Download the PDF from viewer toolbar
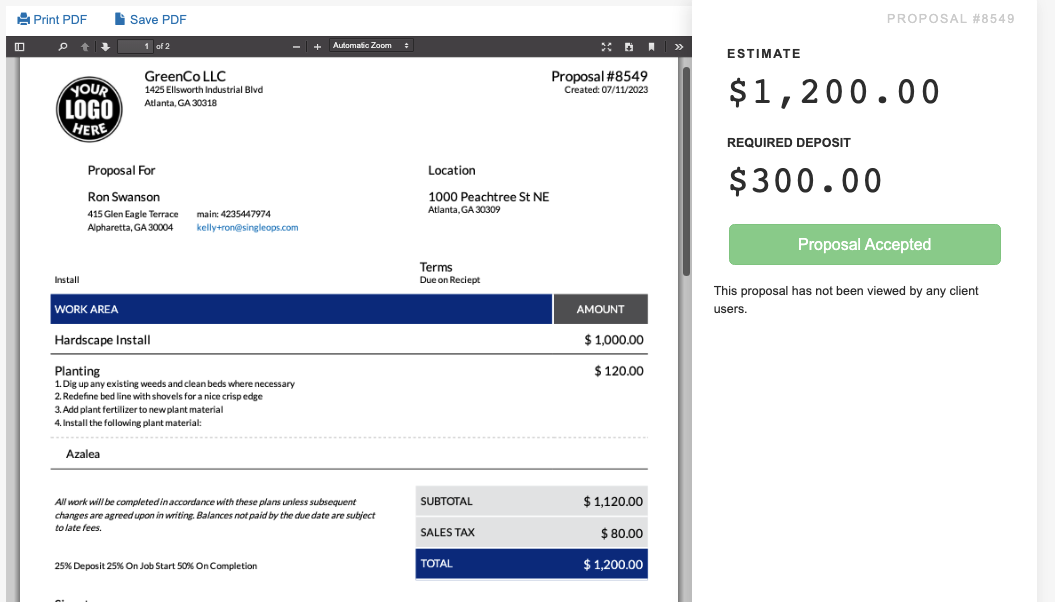 (629, 47)
